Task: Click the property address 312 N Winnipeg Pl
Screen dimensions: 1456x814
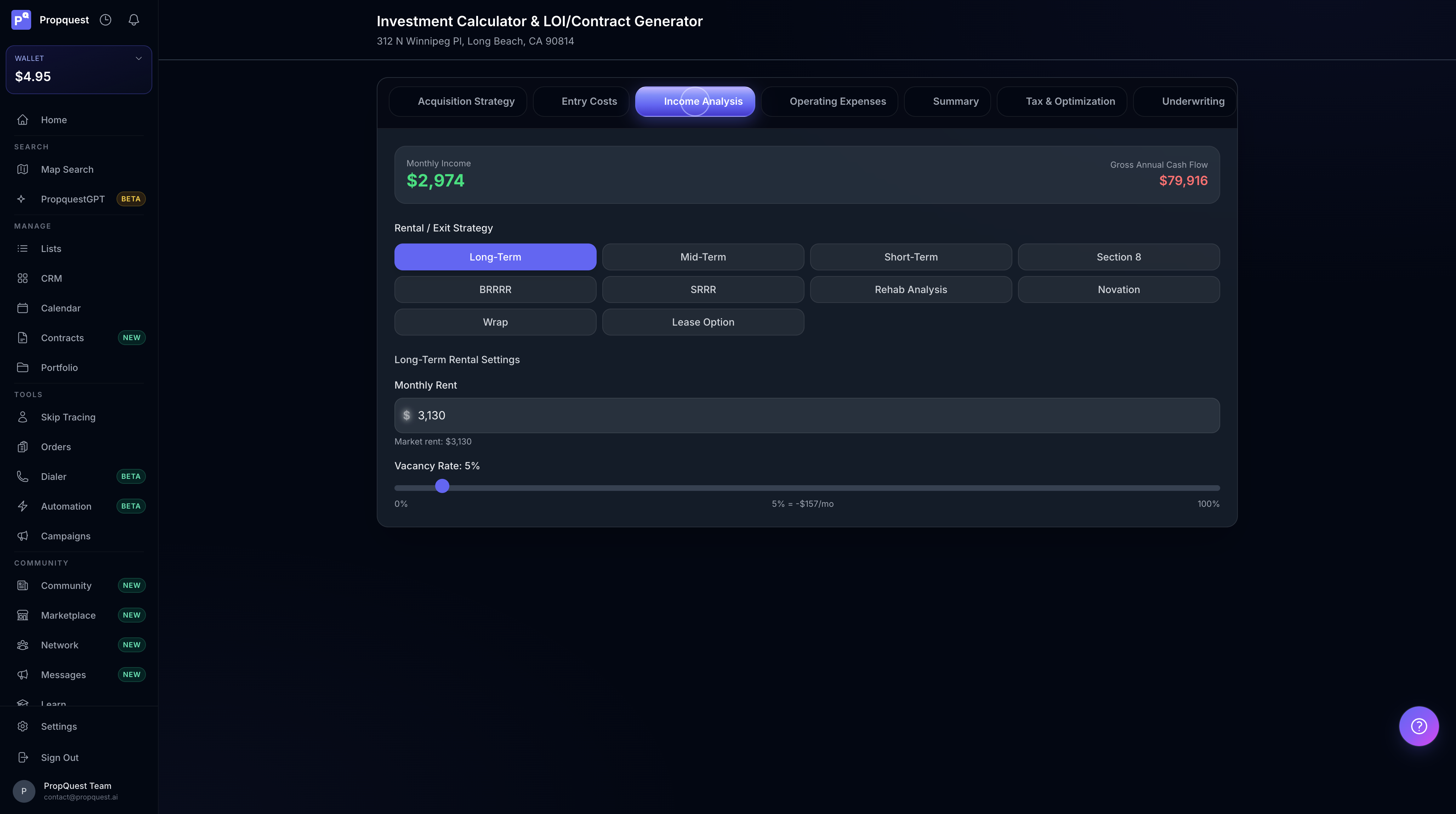Action: (475, 41)
